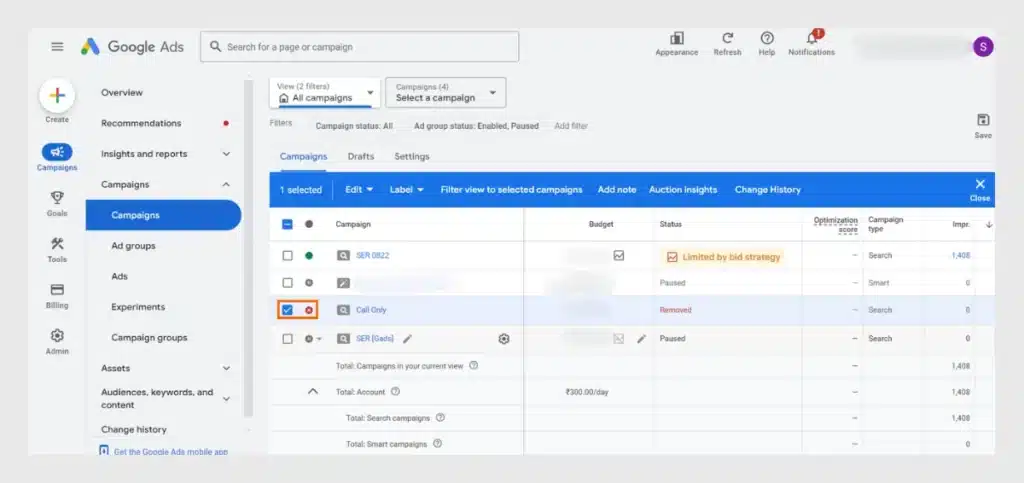Switch to the Drafts tab
Screen dimensions: 1024x483
[x=360, y=157]
